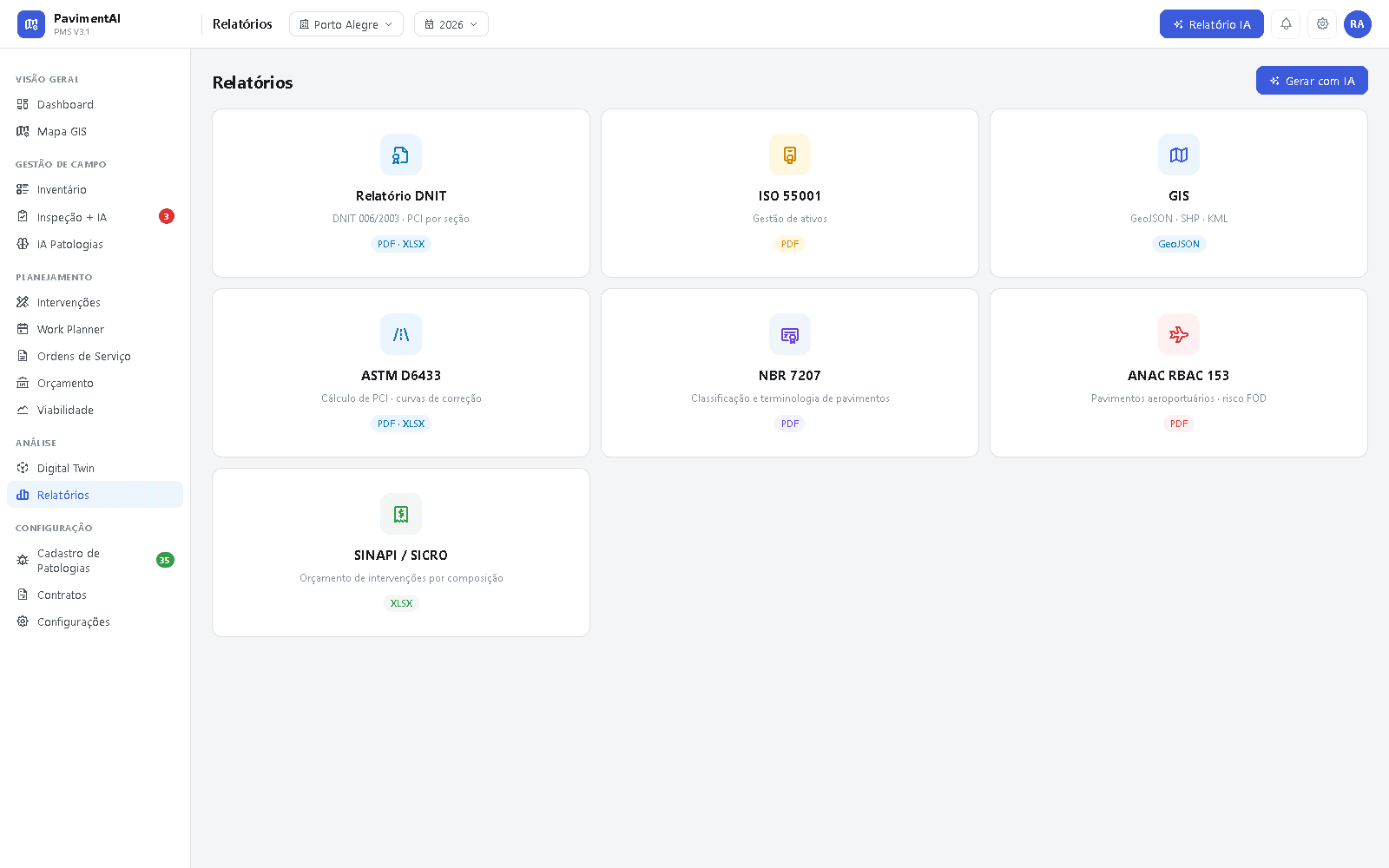Open the SINAPI / SICRO report title
Viewport: 1389px width, 868px height.
click(x=401, y=556)
